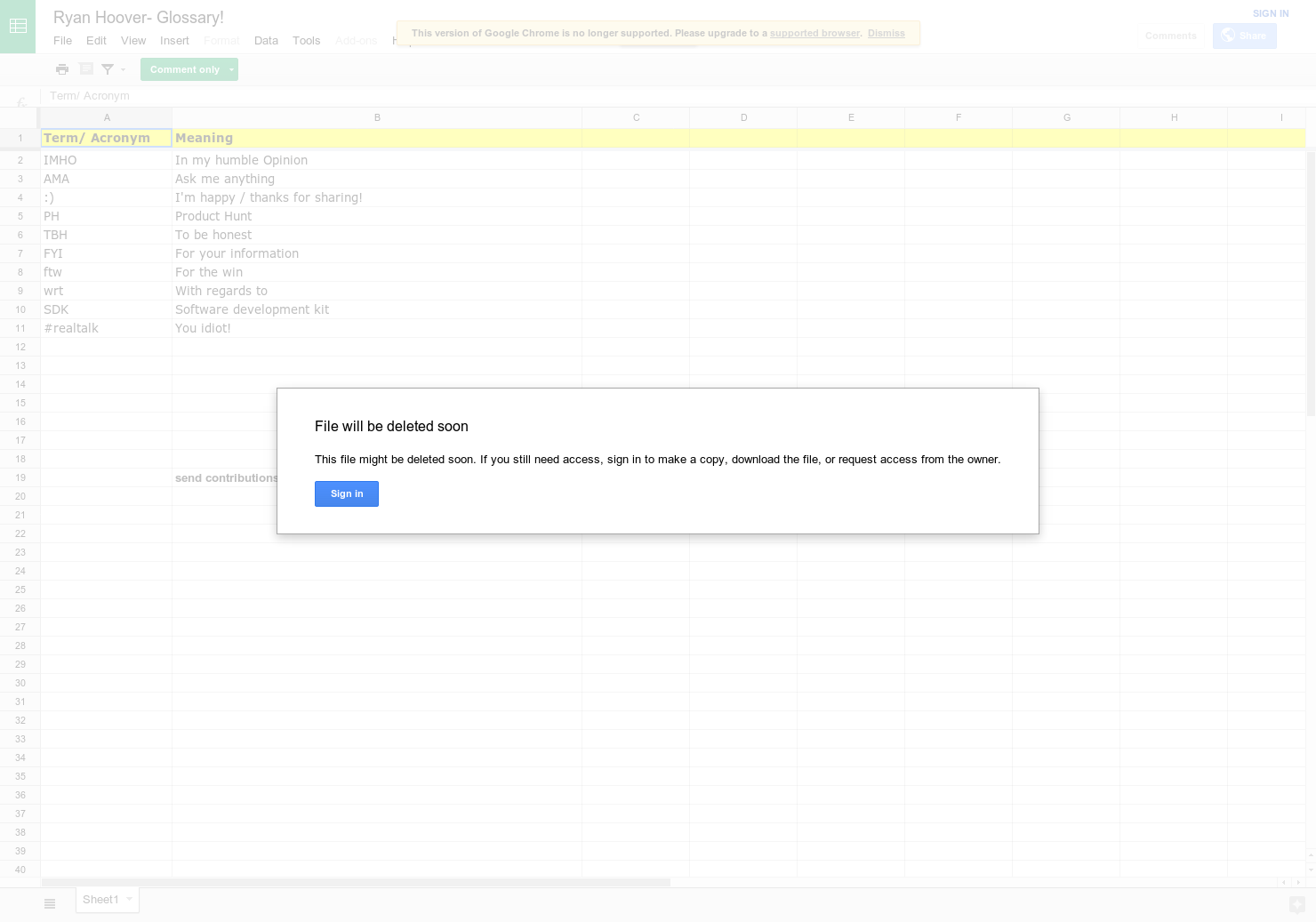1316x922 pixels.
Task: Select cell Term/ Acronym
Action: 107,138
